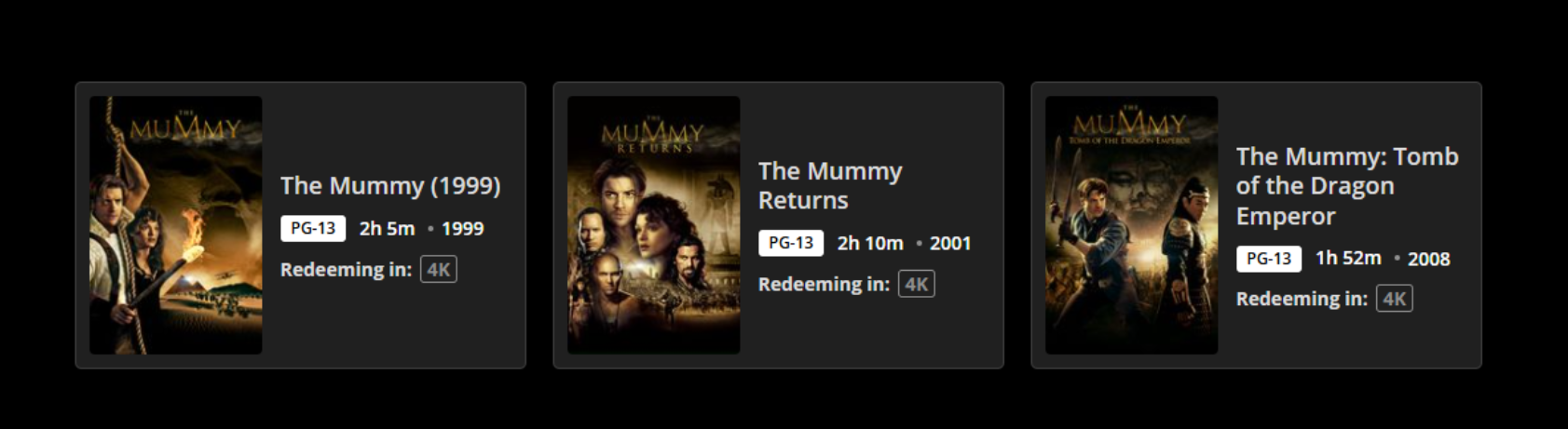Click the 1h 52m runtime label
This screenshot has width=1568, height=429.
(x=1348, y=258)
